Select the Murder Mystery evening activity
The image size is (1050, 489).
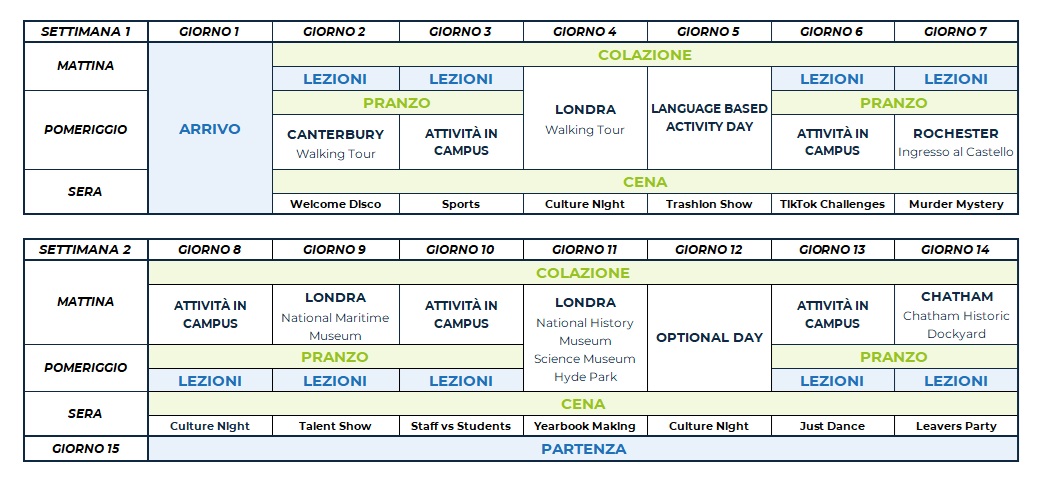tap(955, 204)
